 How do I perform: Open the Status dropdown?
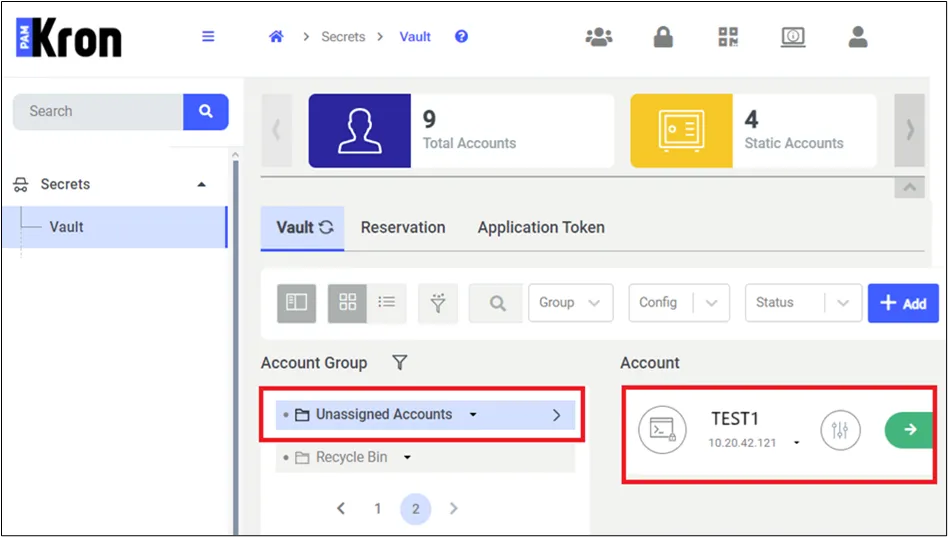pos(804,302)
